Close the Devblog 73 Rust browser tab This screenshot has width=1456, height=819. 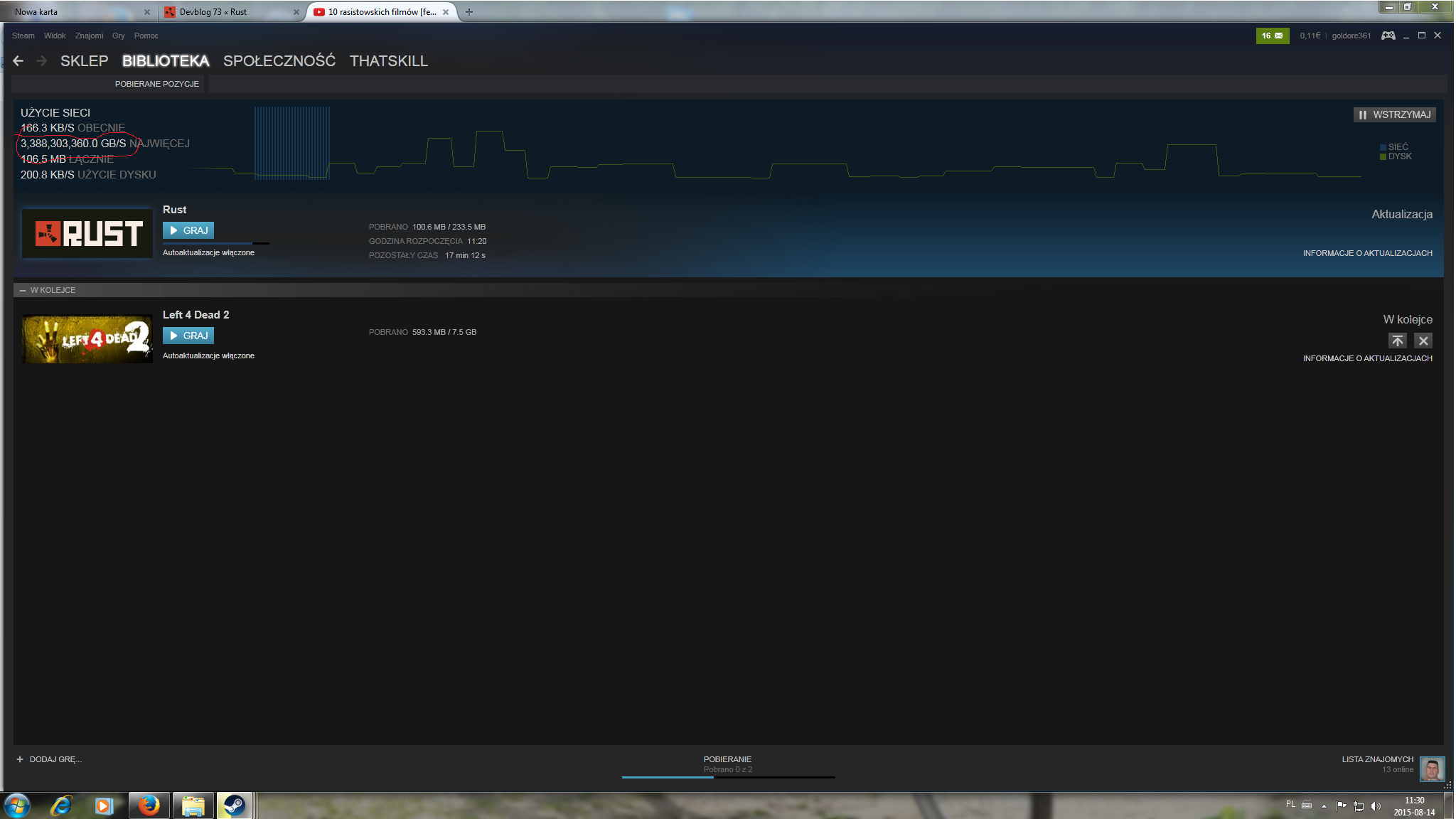296,12
